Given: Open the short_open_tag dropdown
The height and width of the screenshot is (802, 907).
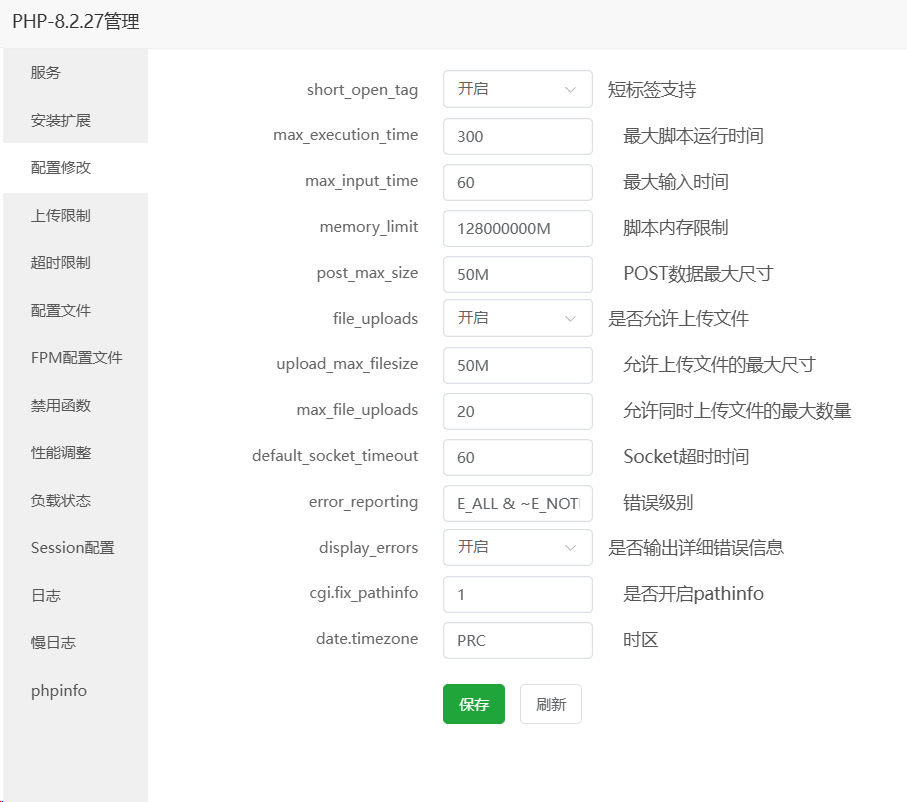Looking at the screenshot, I should (x=517, y=89).
